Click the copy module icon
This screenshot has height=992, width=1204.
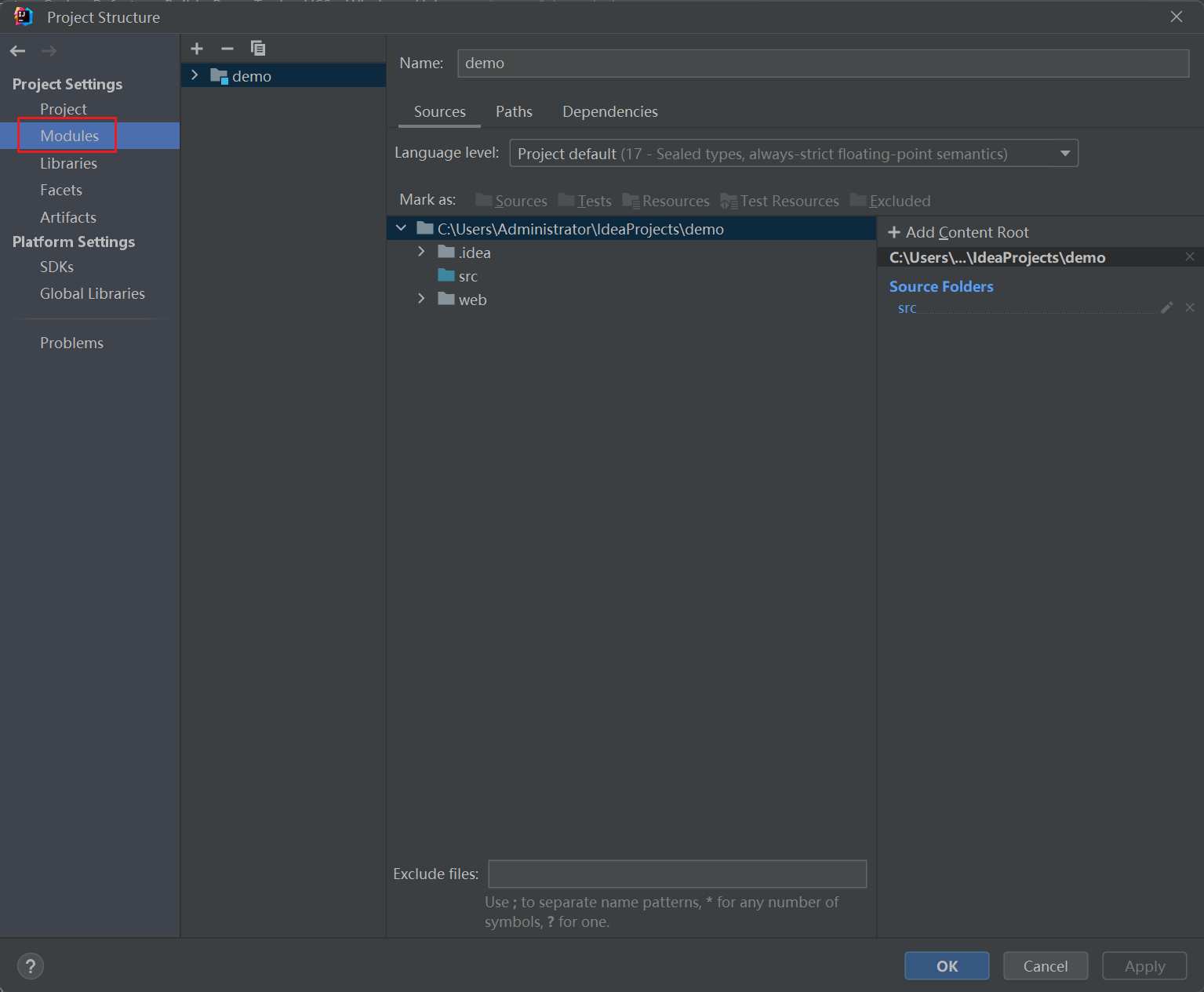[x=257, y=49]
